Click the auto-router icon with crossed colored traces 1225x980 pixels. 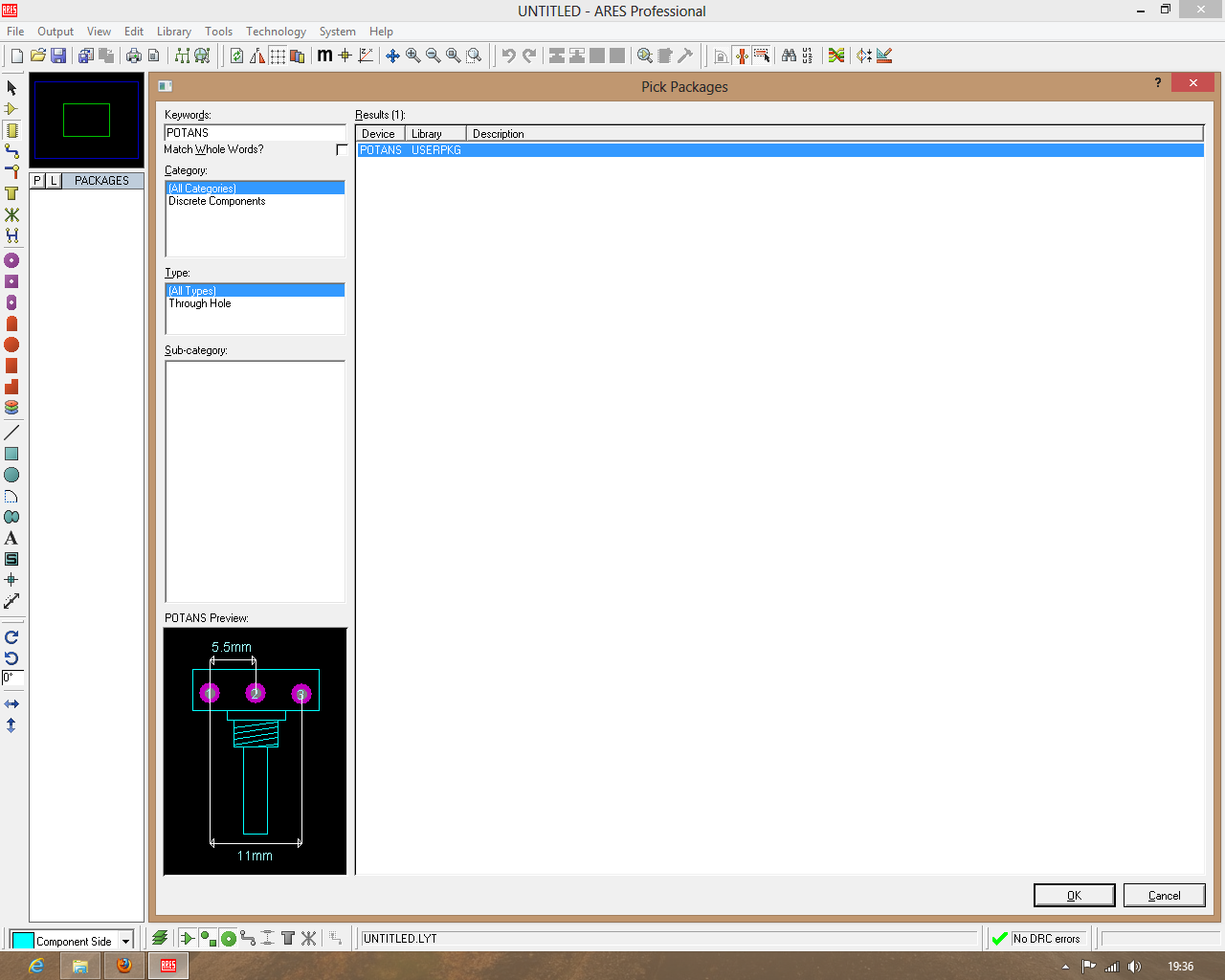tap(836, 56)
